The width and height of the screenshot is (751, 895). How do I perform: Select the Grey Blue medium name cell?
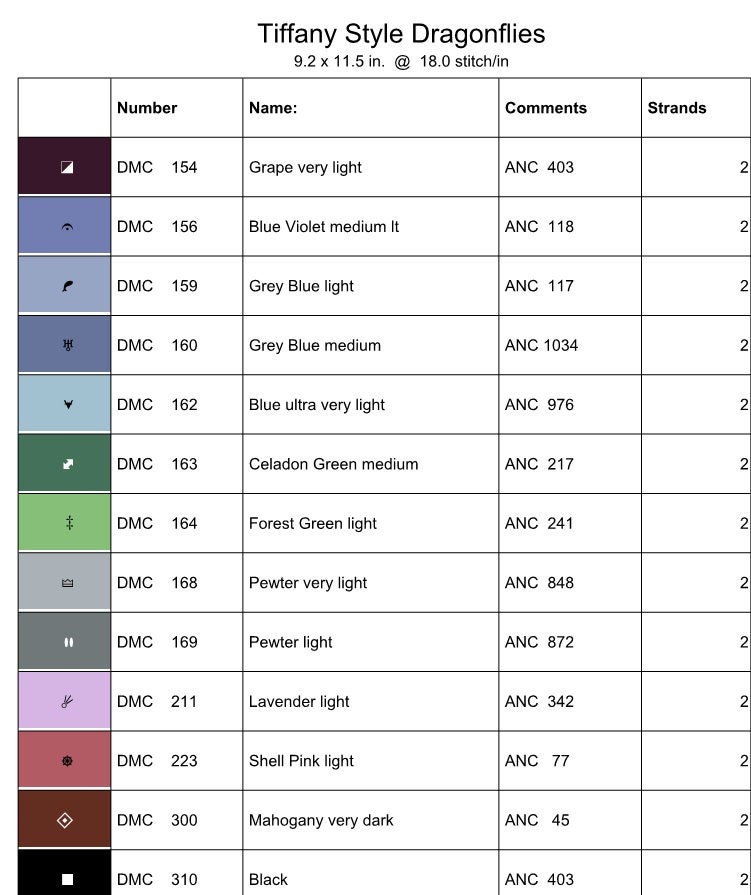371,345
